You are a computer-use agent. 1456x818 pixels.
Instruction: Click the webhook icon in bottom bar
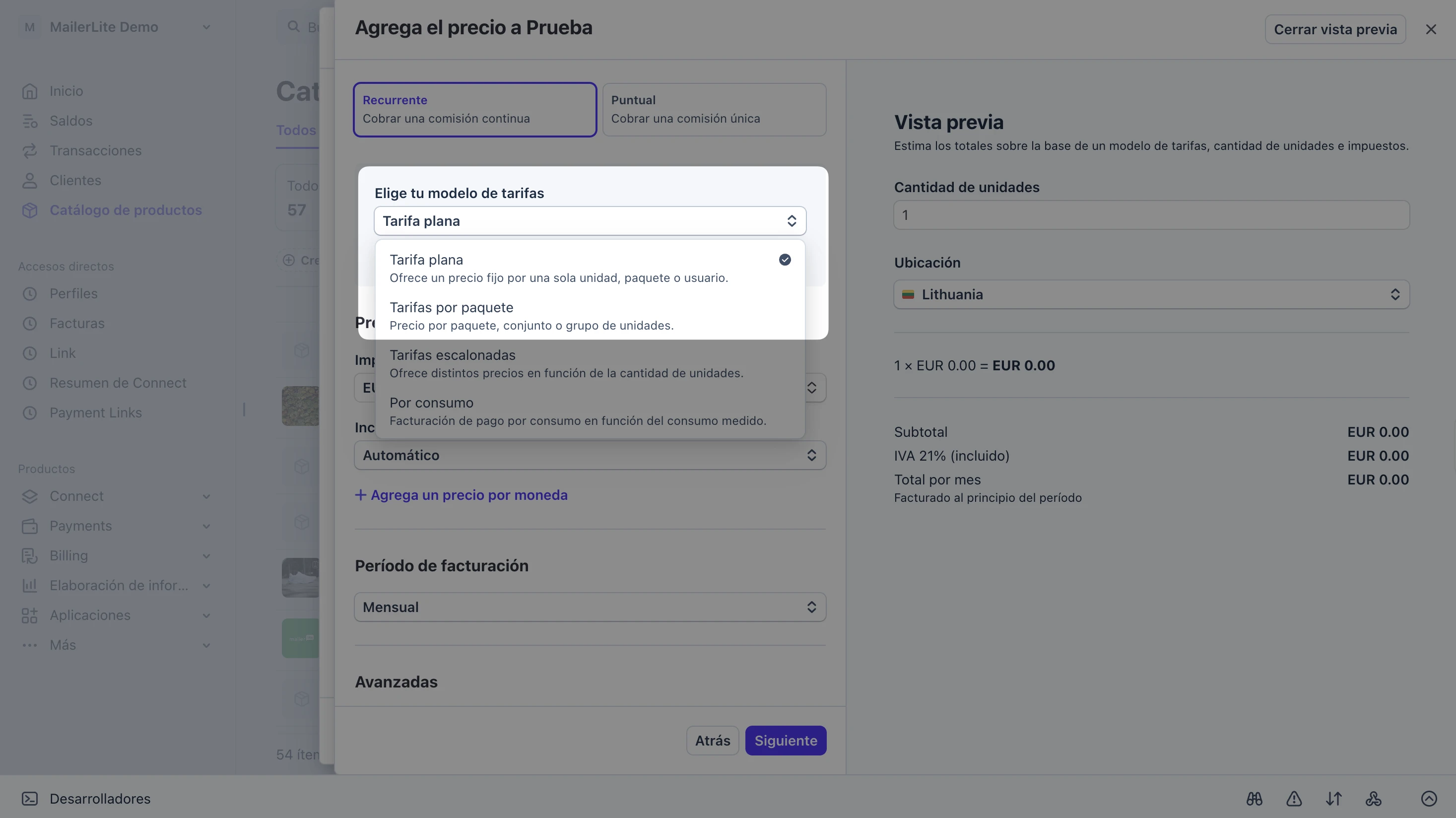[1373, 798]
